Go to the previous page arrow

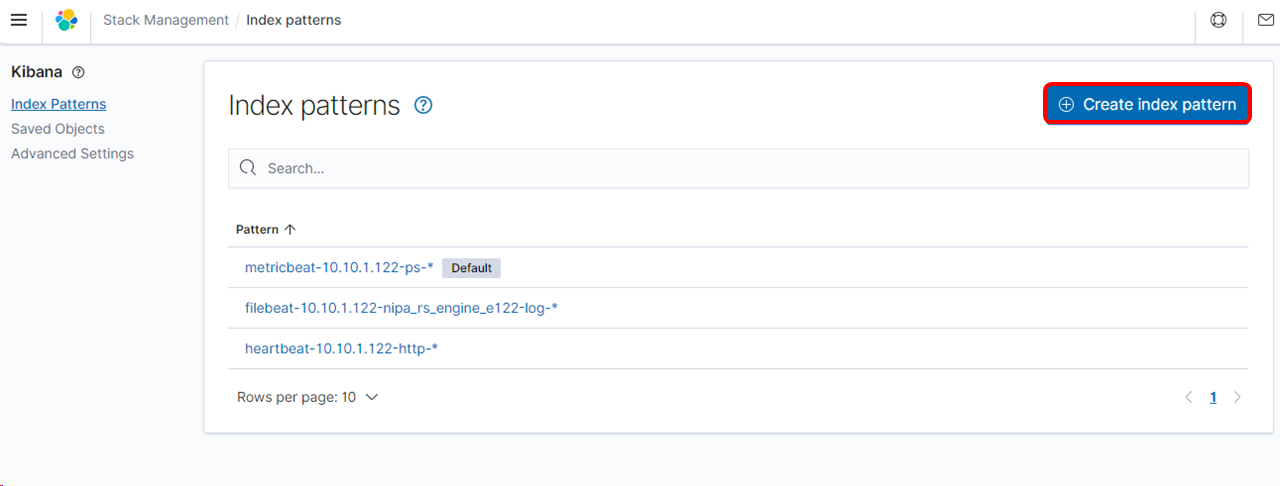pos(1189,397)
